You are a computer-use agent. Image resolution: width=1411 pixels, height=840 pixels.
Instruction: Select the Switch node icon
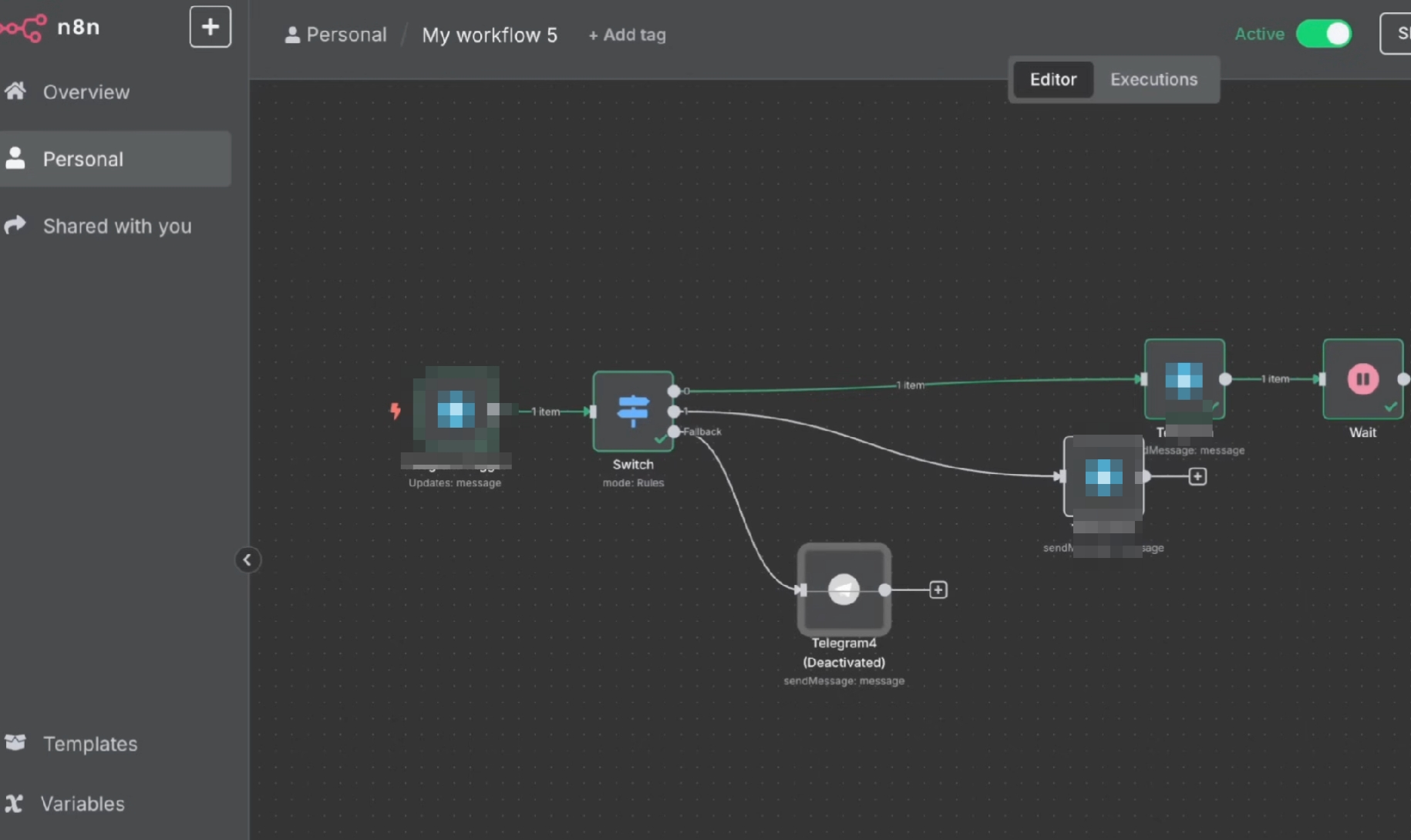click(633, 411)
